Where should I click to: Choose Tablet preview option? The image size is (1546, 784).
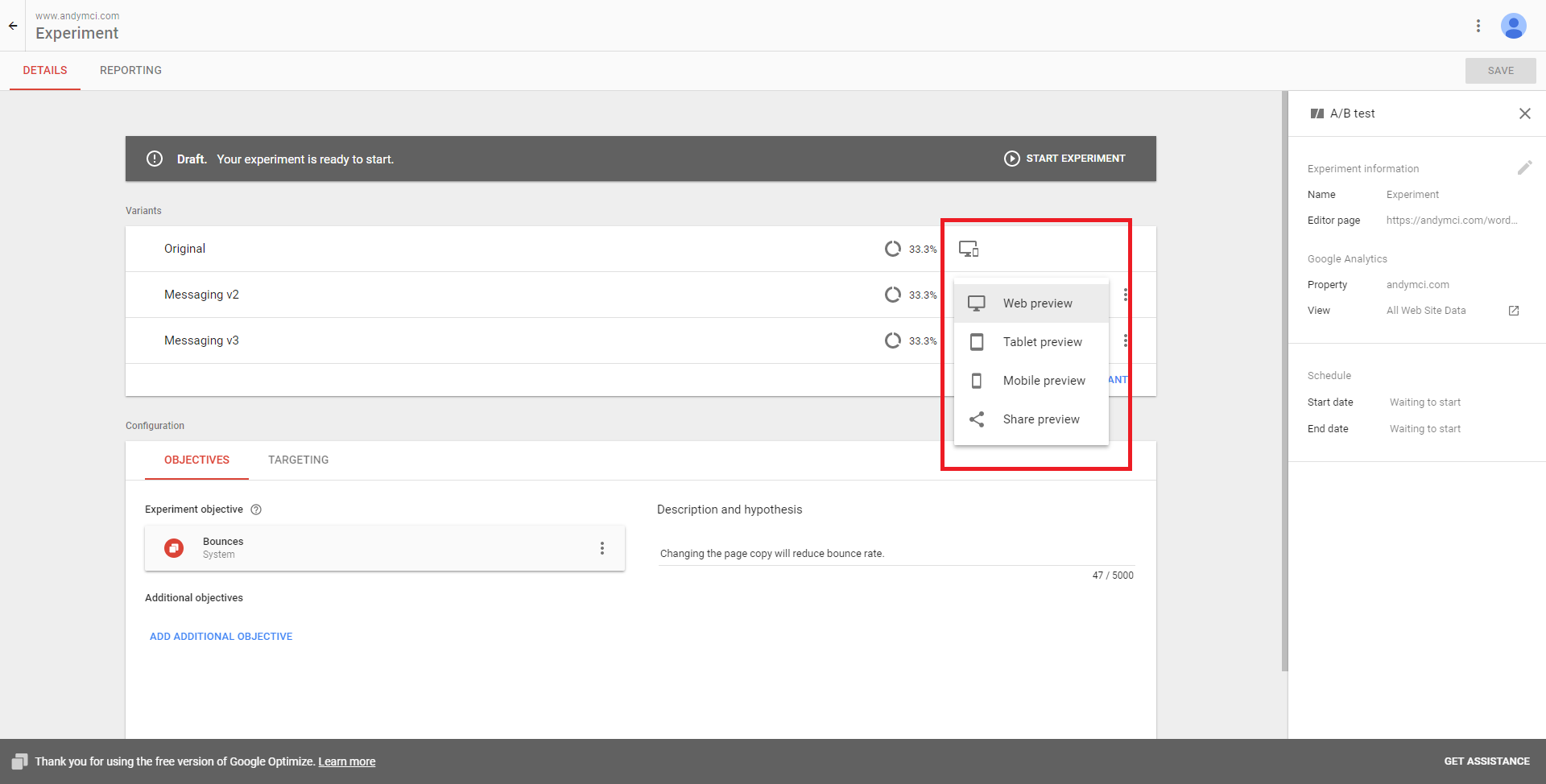click(x=1042, y=342)
